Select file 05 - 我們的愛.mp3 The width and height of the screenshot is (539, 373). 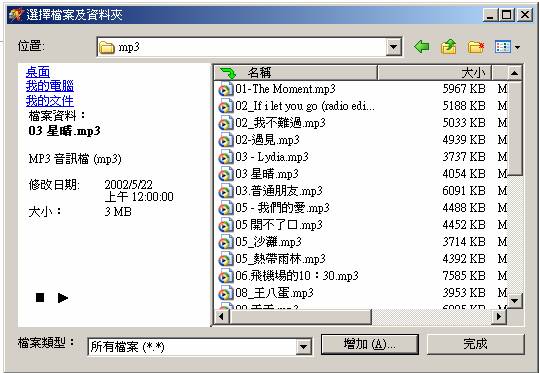tap(282, 208)
